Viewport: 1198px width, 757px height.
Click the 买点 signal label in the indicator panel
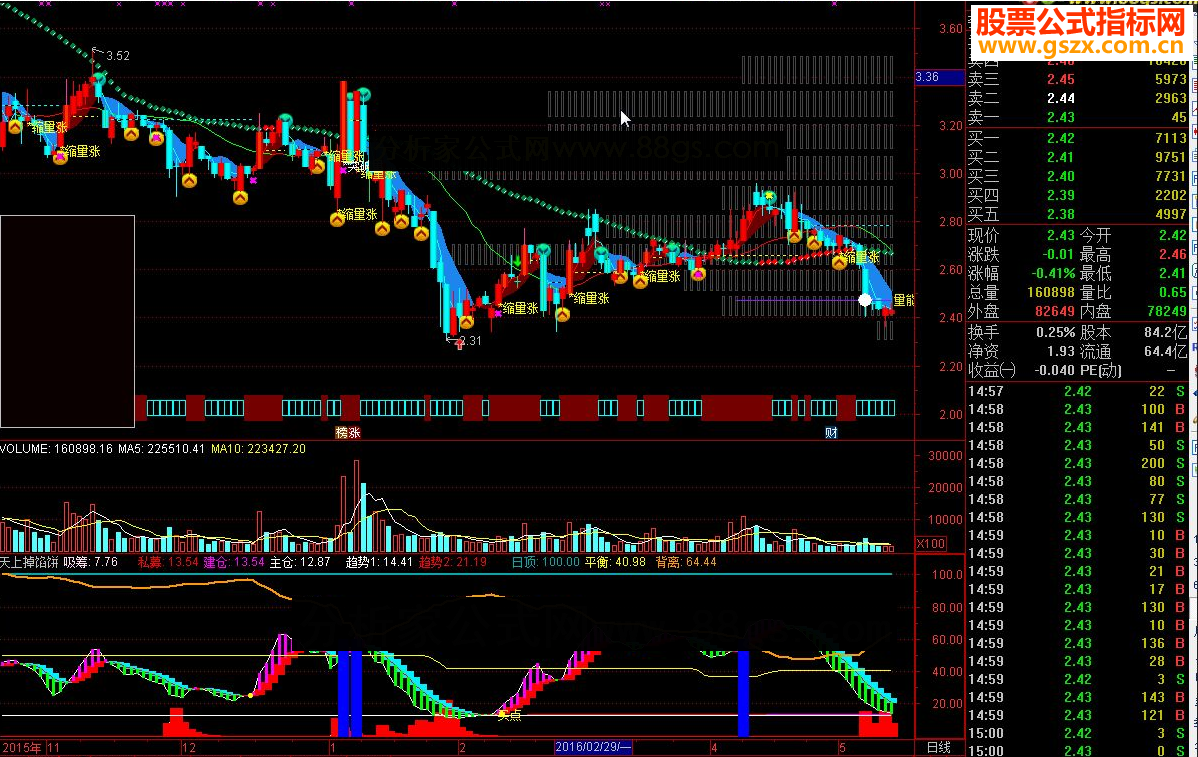[509, 716]
